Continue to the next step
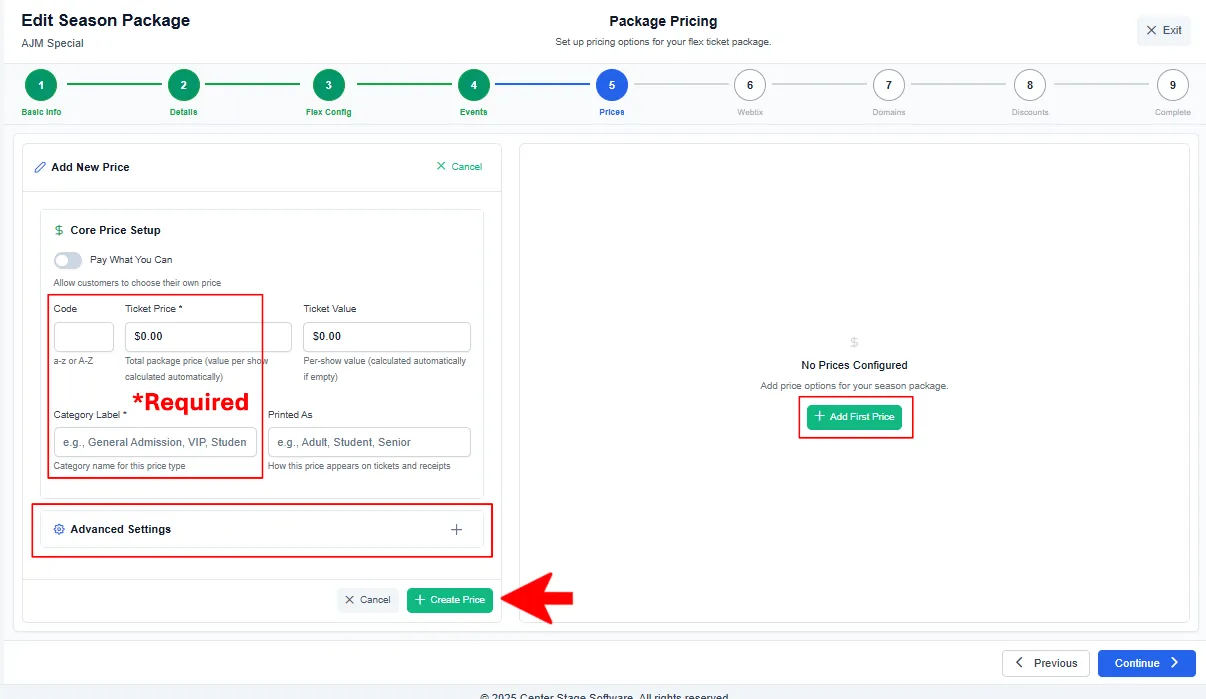The height and width of the screenshot is (699, 1206). pyautogui.click(x=1146, y=663)
